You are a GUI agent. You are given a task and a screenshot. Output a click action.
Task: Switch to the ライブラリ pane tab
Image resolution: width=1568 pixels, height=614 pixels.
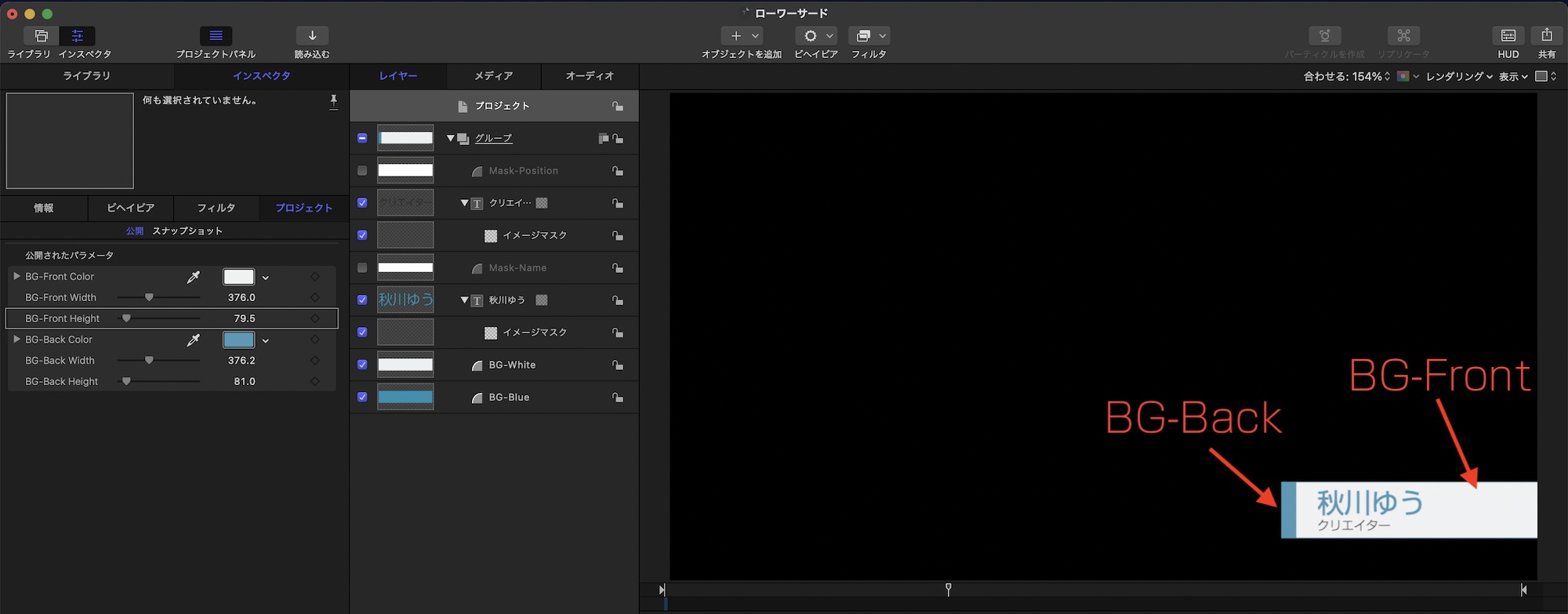pos(86,76)
